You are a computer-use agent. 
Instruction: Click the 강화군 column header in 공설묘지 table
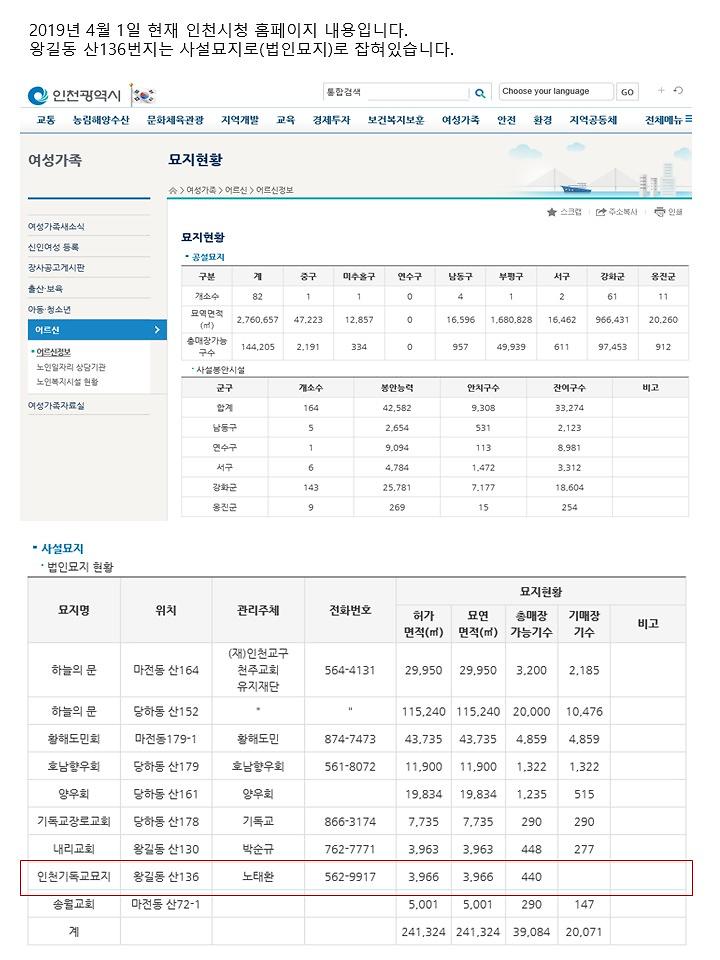[612, 277]
